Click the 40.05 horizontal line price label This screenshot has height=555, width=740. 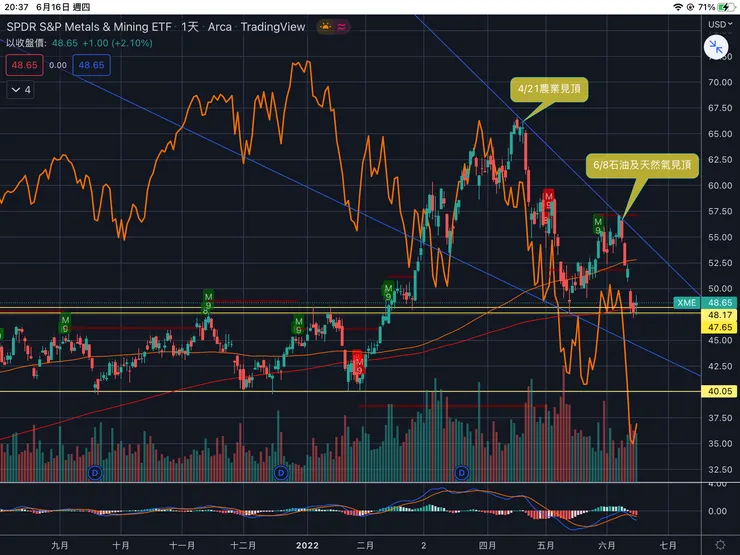point(720,391)
